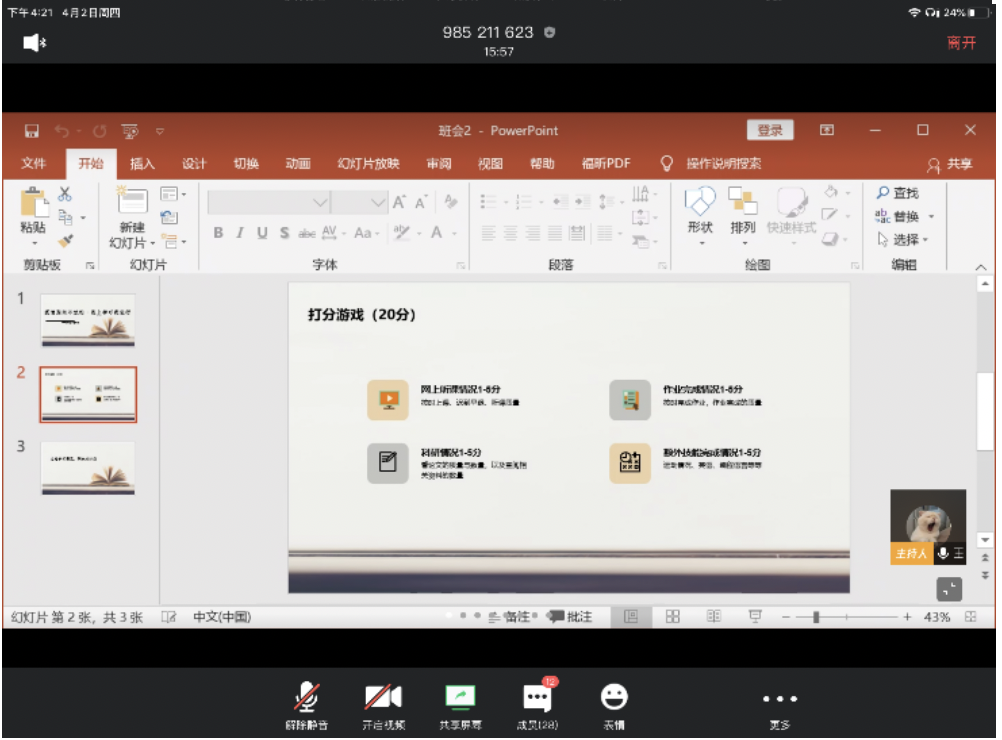The image size is (1002, 740).
Task: Click the red Leave meeting button
Action: (x=961, y=43)
